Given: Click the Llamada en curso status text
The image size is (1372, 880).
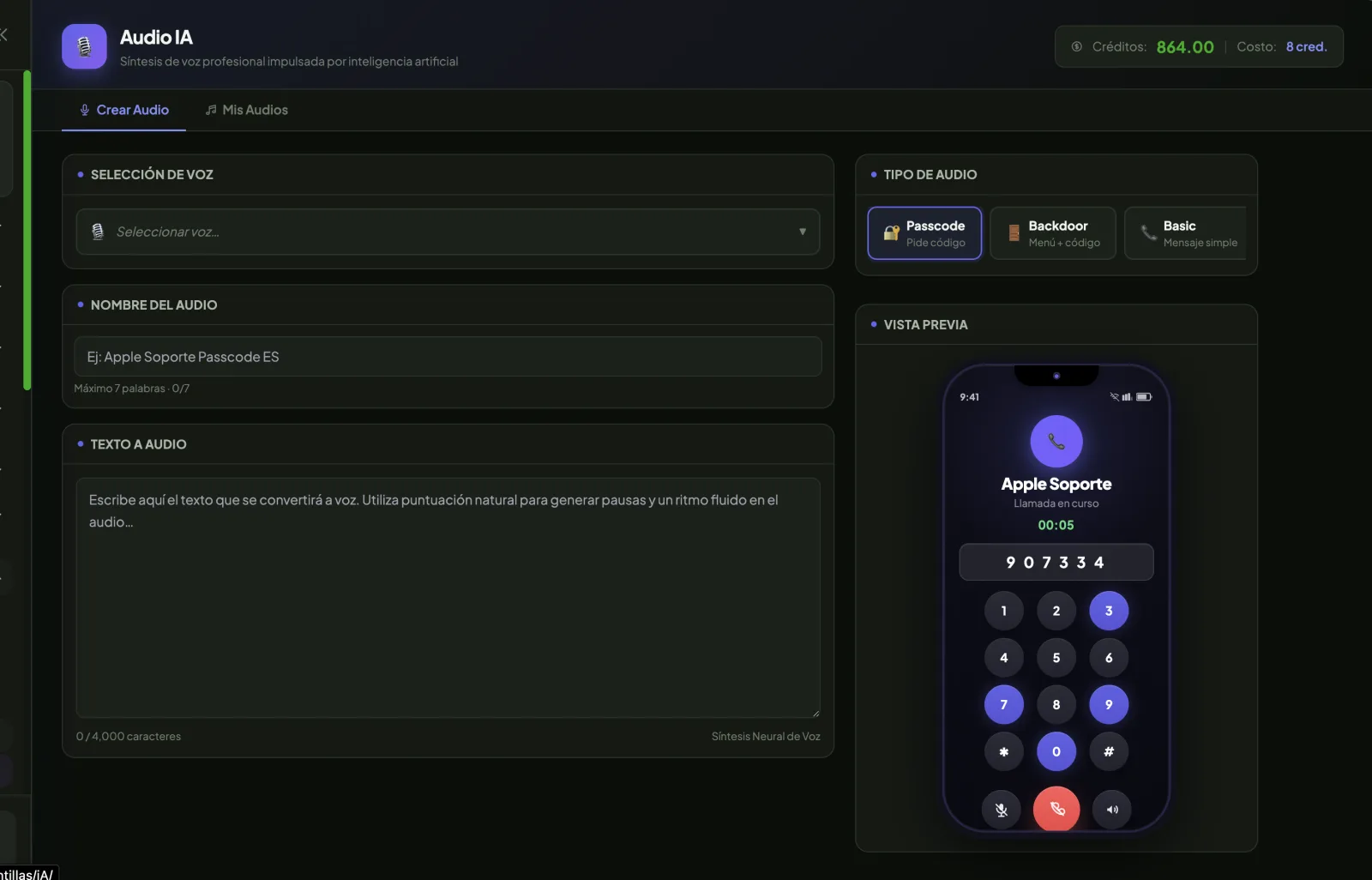Looking at the screenshot, I should click(x=1056, y=503).
